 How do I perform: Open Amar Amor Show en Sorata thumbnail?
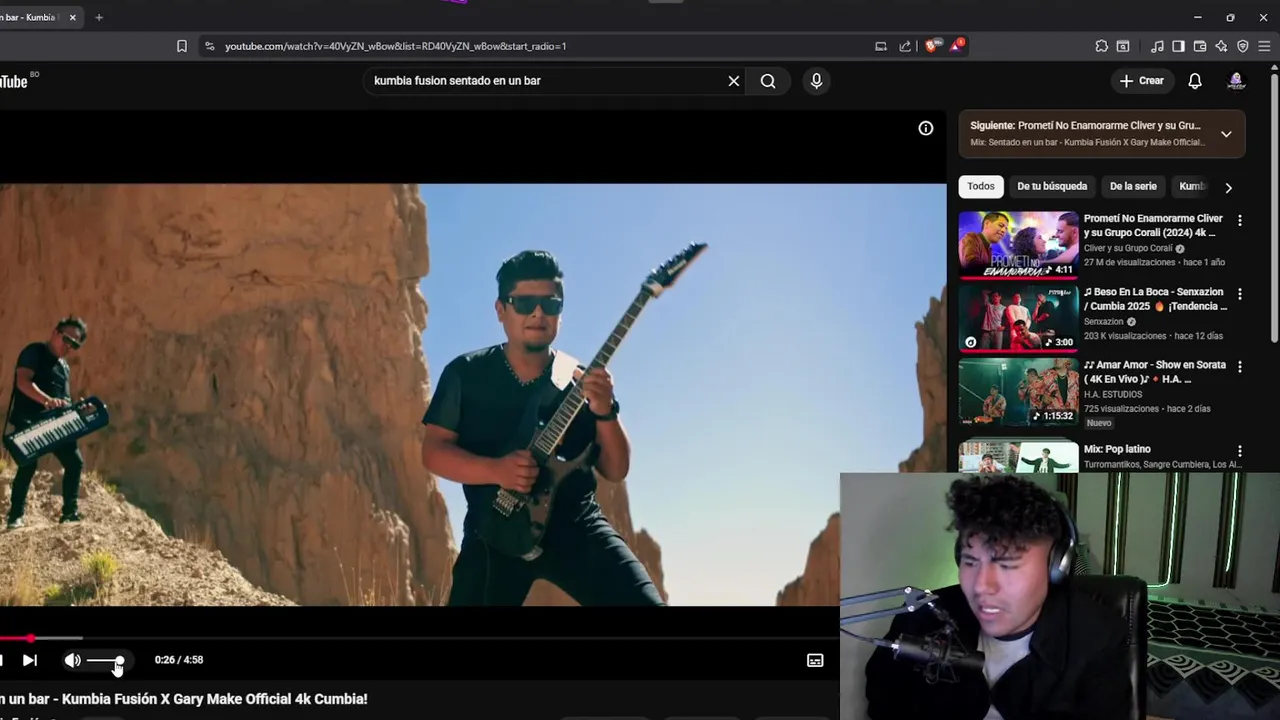coord(1019,392)
